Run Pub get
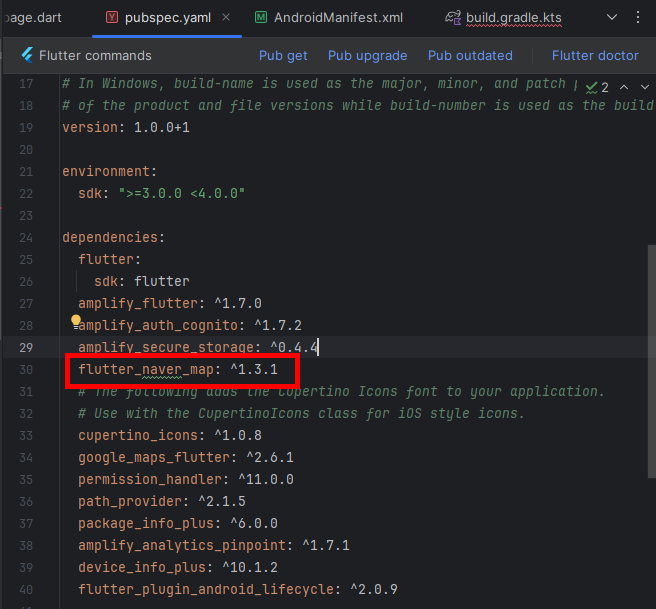Viewport: 656px width, 609px height. (283, 56)
